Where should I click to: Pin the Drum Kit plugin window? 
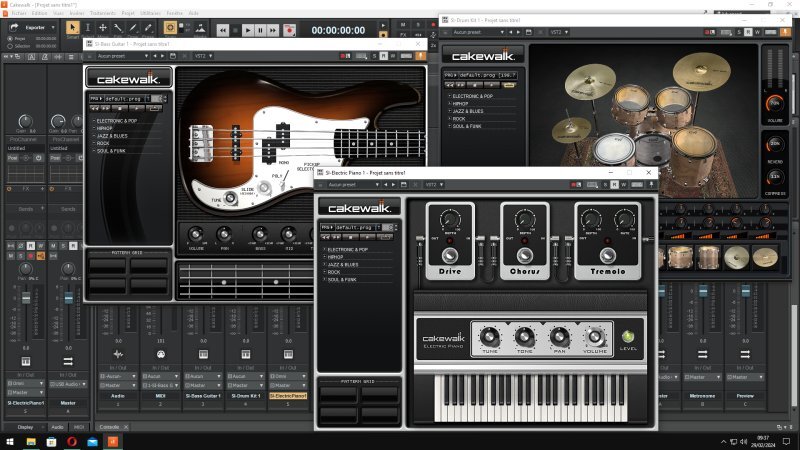pyautogui.click(x=786, y=32)
